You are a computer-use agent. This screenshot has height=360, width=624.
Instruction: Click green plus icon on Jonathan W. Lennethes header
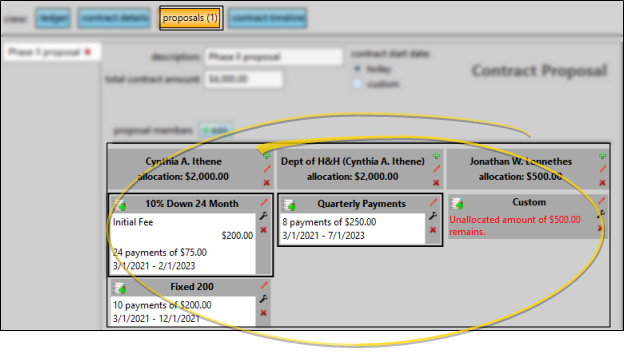(603, 156)
